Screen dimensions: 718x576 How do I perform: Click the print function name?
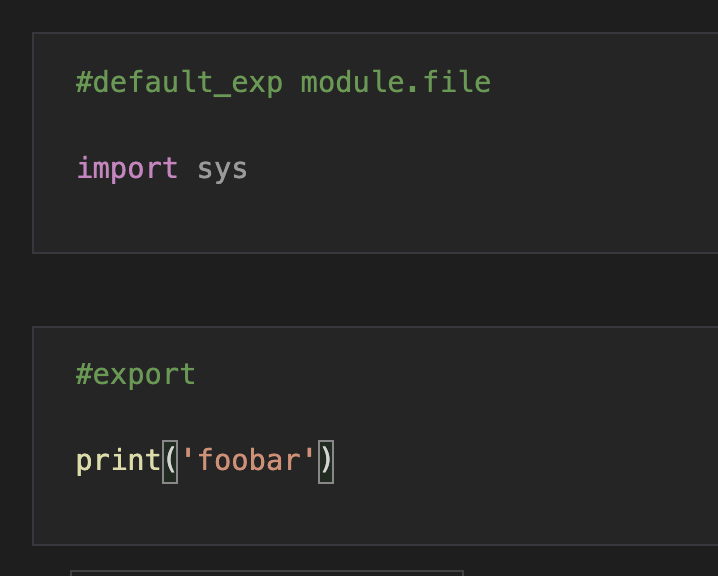[x=119, y=461]
